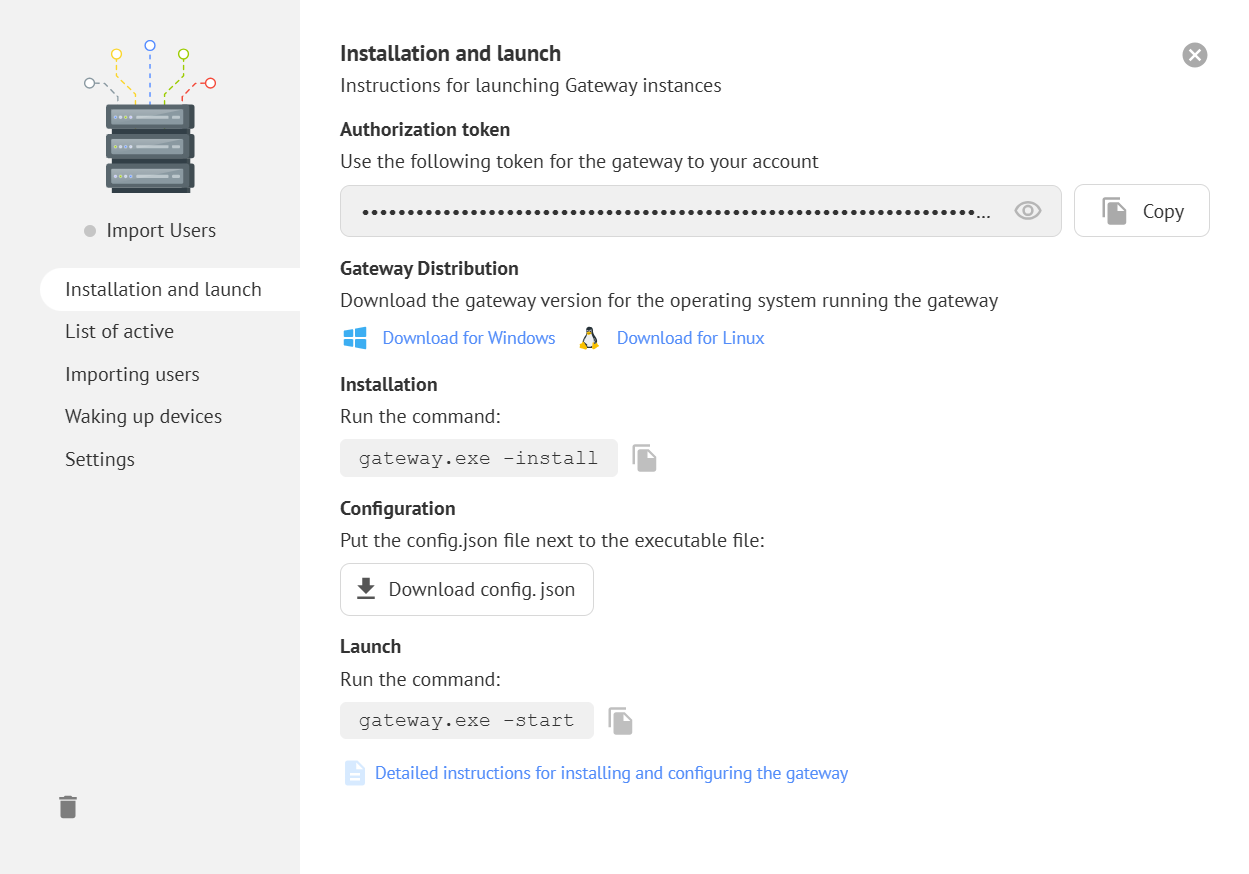Image resolution: width=1249 pixels, height=874 pixels.
Task: Copy the gateway.exe -install command
Action: [x=645, y=458]
